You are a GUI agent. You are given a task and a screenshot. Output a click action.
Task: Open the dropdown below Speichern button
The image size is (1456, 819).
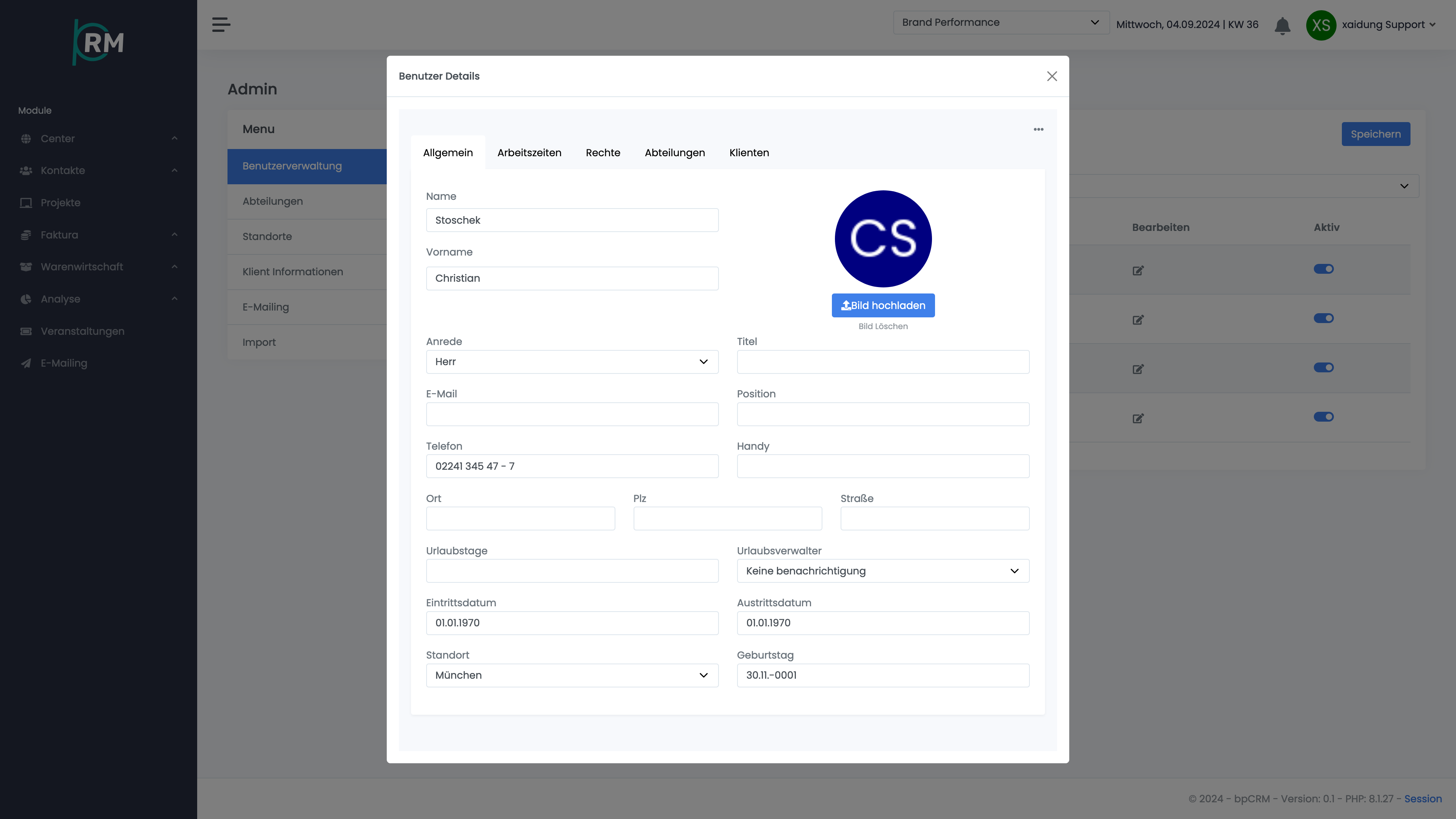click(x=1244, y=186)
